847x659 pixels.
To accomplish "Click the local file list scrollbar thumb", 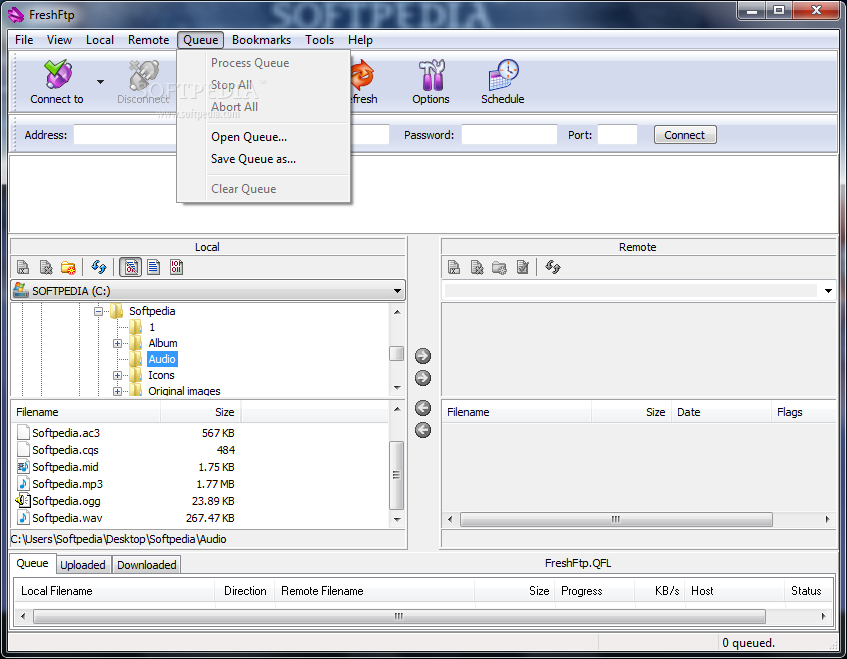I will pos(396,475).
